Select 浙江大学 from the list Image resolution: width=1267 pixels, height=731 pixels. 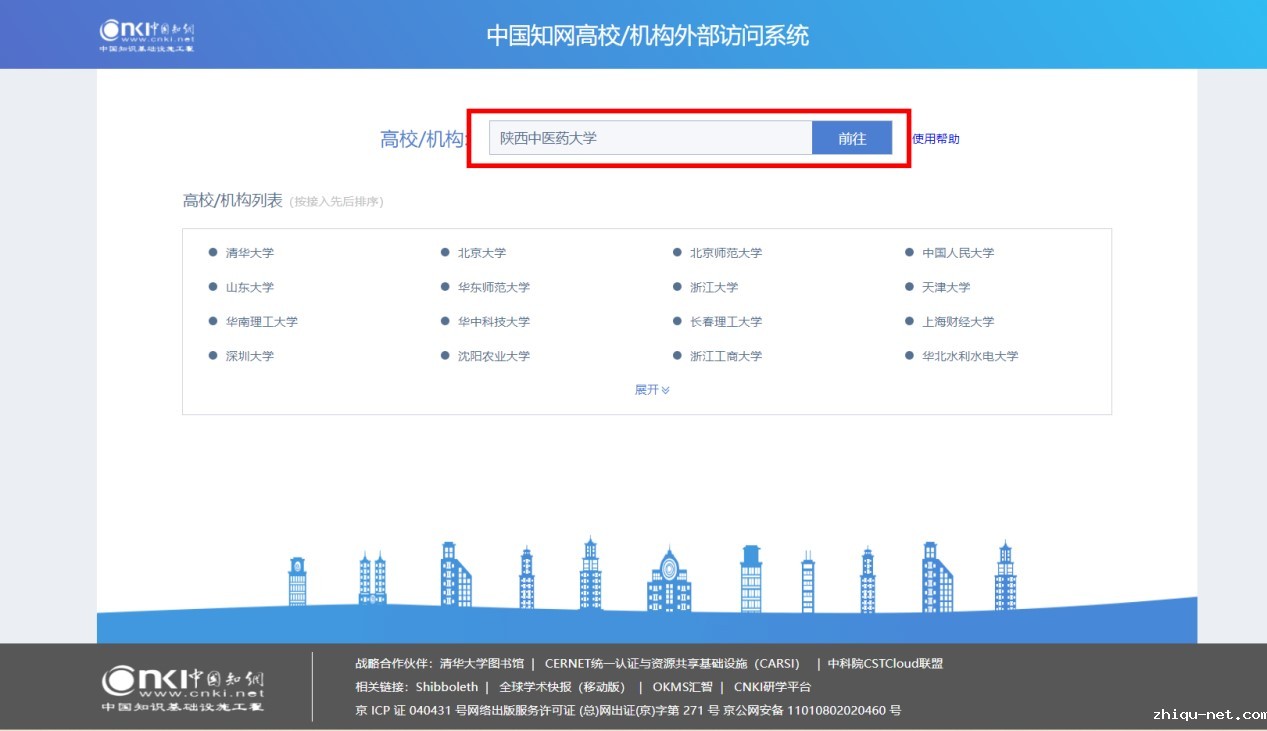(714, 287)
